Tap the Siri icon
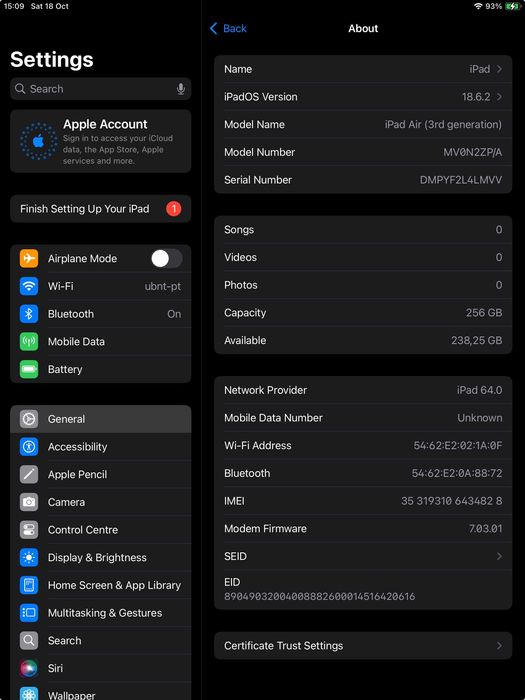 29,668
